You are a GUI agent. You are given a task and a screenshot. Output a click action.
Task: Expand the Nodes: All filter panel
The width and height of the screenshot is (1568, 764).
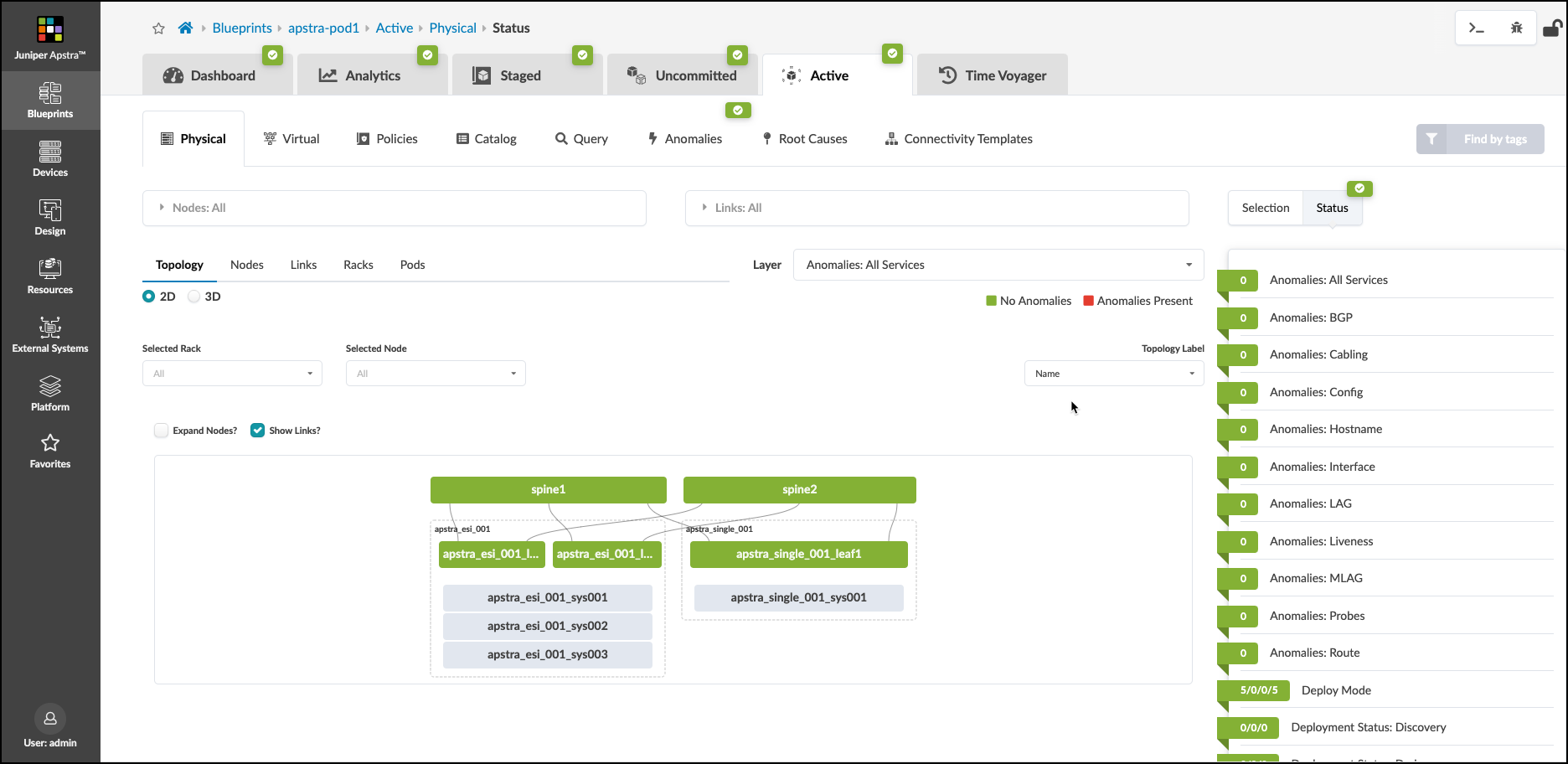[394, 208]
